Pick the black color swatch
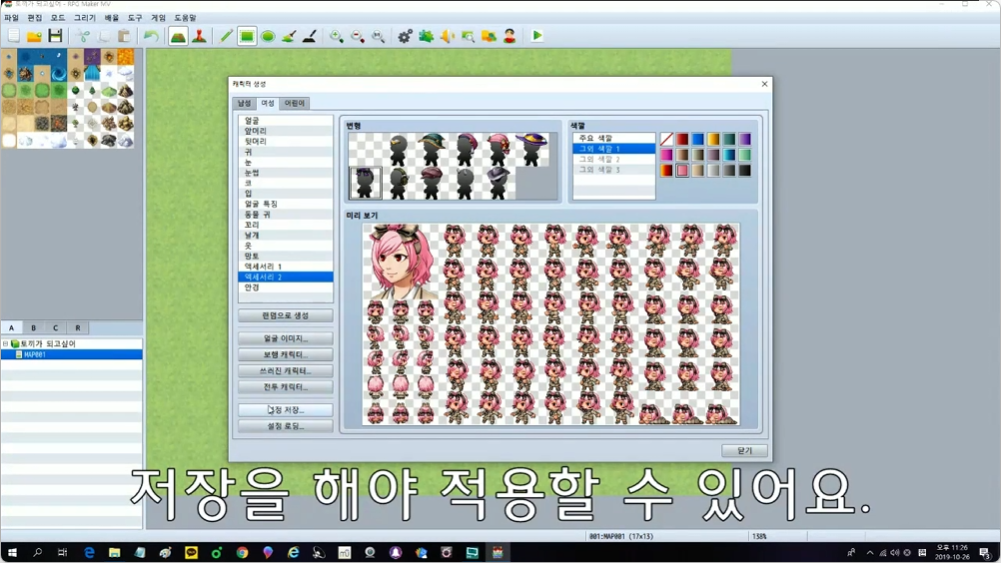 744,170
